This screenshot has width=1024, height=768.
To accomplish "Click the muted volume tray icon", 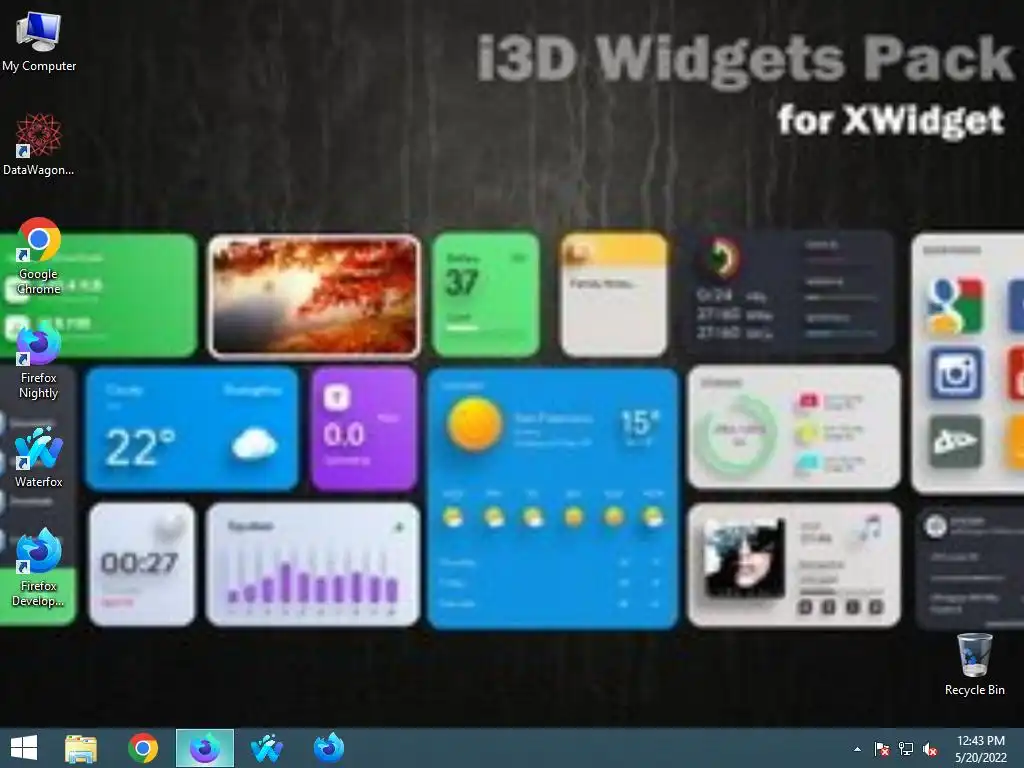I will point(931,749).
